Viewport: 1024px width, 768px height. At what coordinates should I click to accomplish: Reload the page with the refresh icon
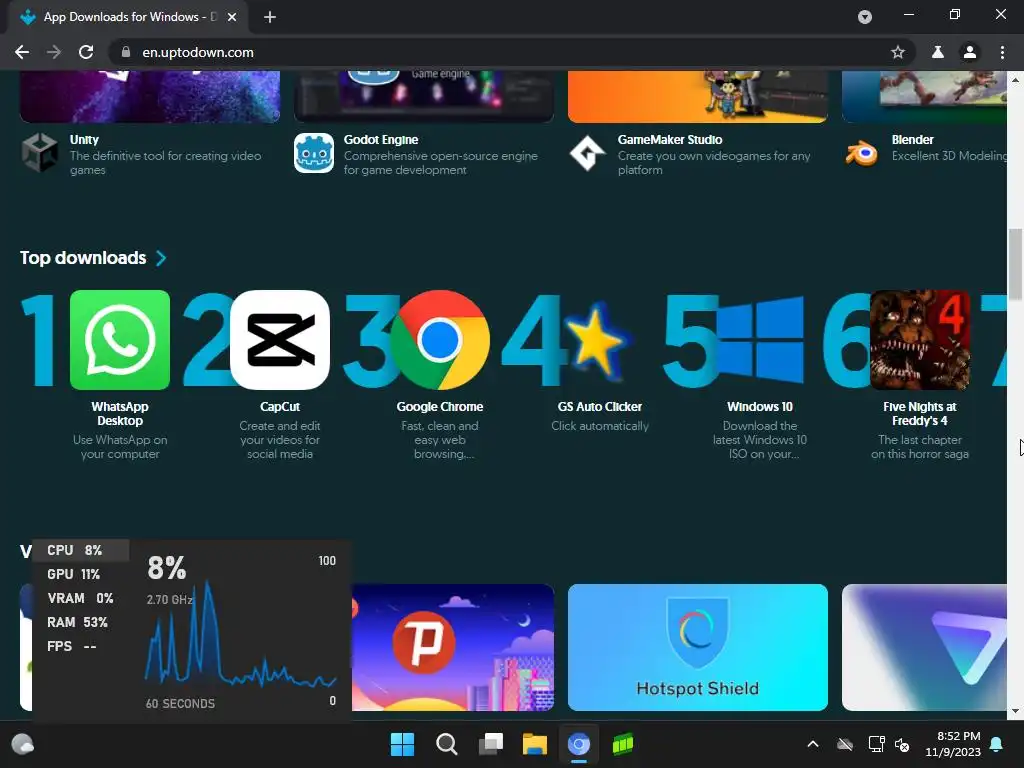tap(86, 52)
